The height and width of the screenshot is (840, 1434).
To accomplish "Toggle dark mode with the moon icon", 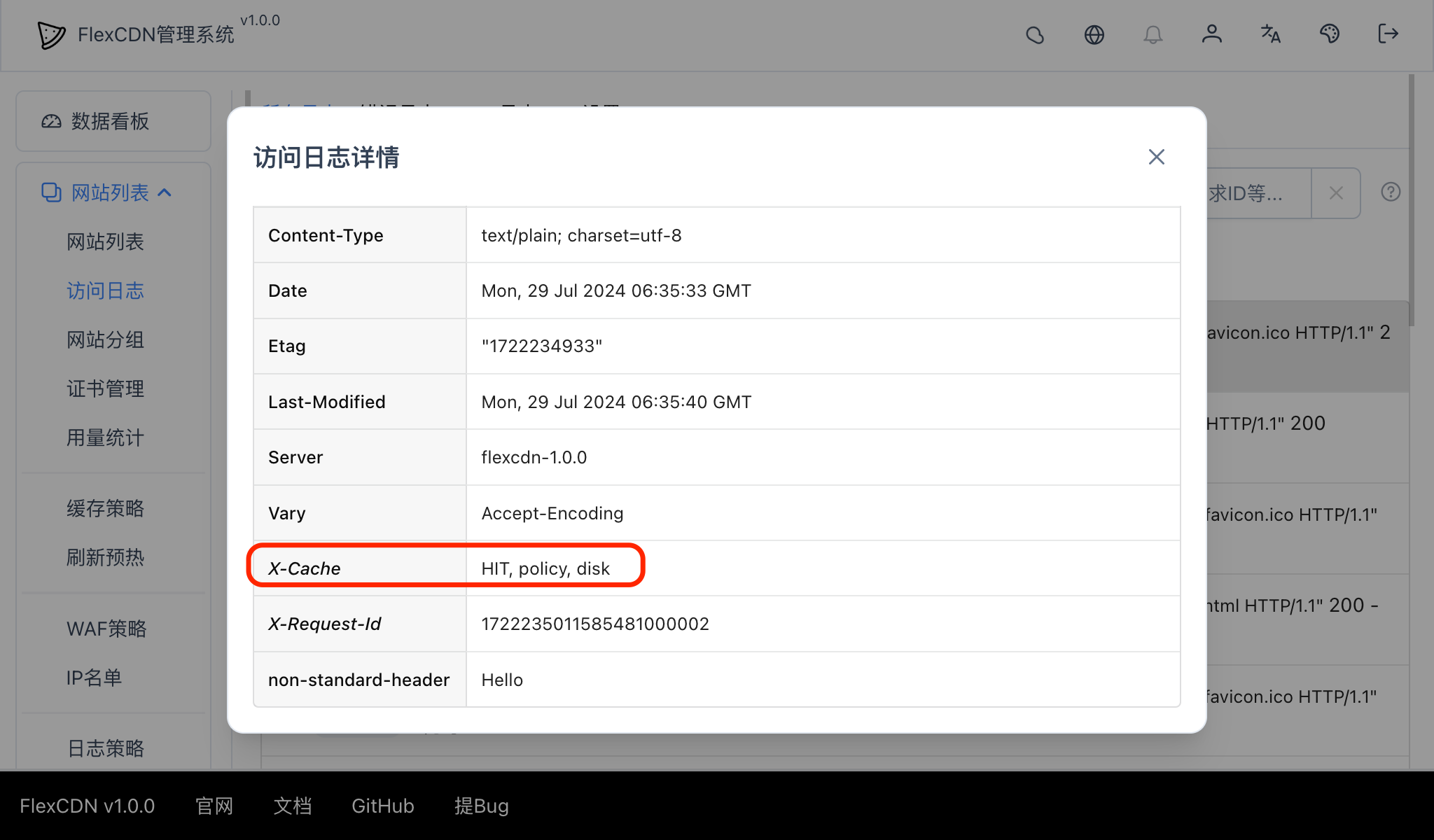I will 1036,34.
